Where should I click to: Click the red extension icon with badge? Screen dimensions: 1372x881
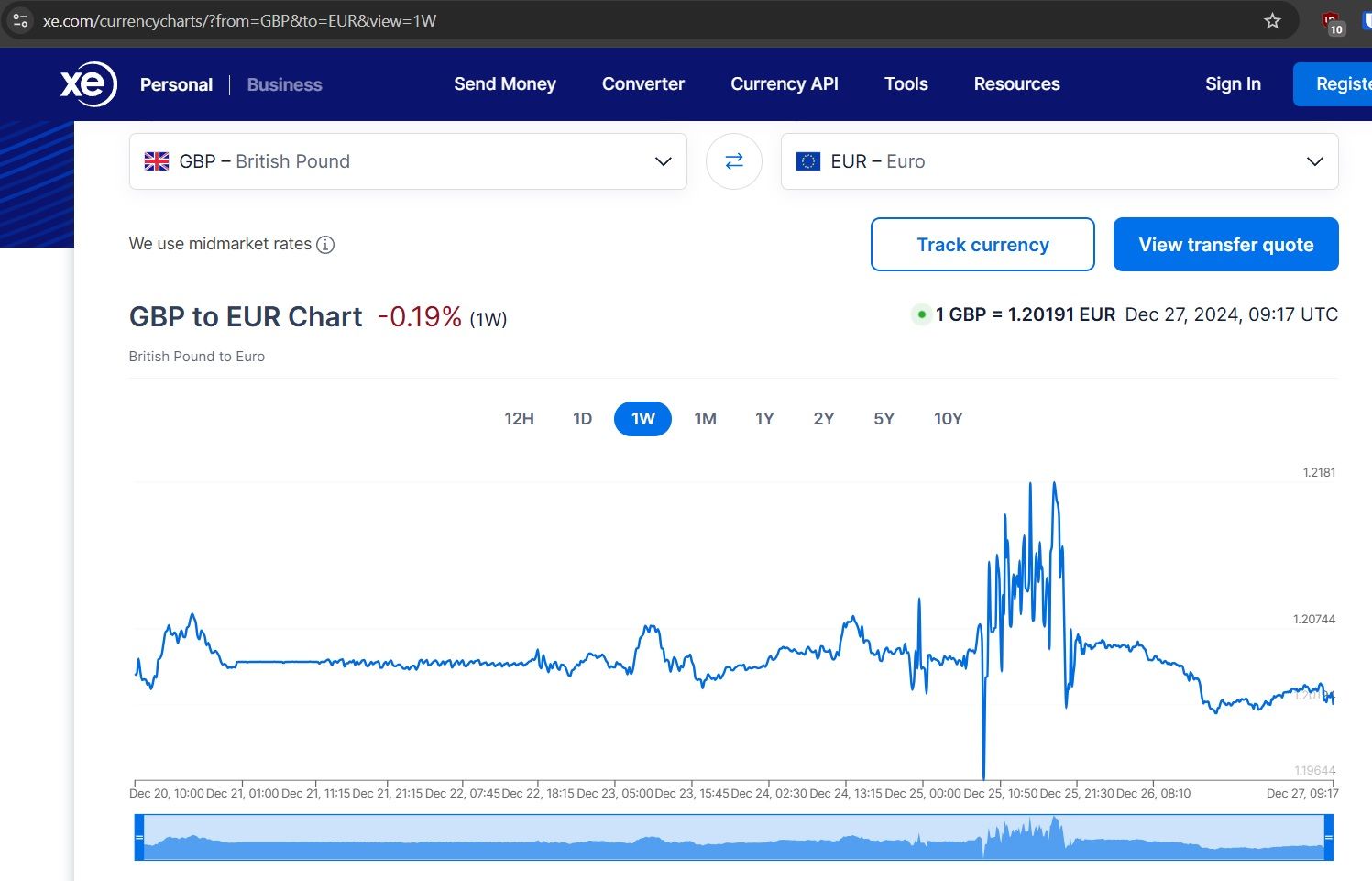(x=1331, y=22)
